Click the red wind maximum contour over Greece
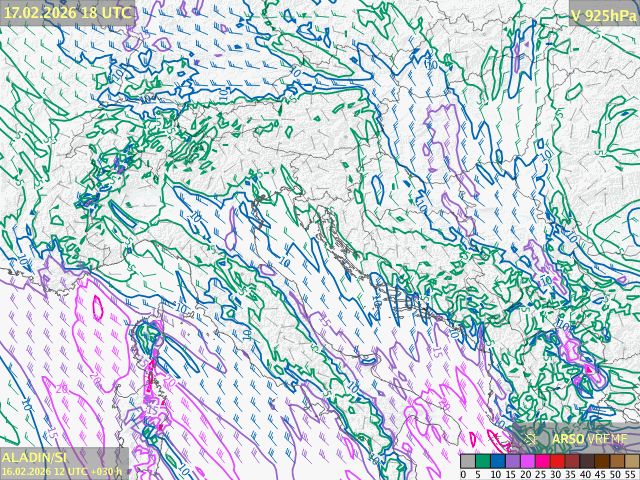The height and width of the screenshot is (480, 640). pyautogui.click(x=590, y=372)
